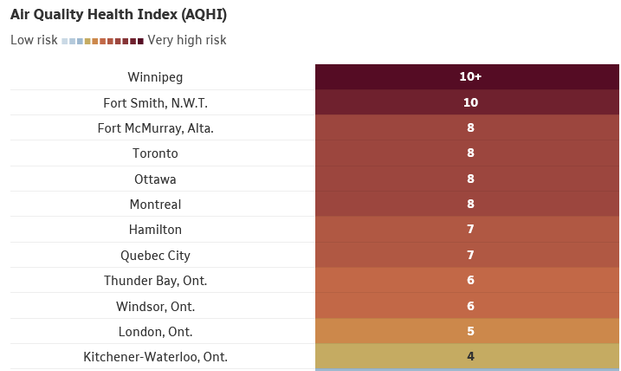Select the Very high risk legend label
This screenshot has width=621, height=371.
click(x=187, y=40)
